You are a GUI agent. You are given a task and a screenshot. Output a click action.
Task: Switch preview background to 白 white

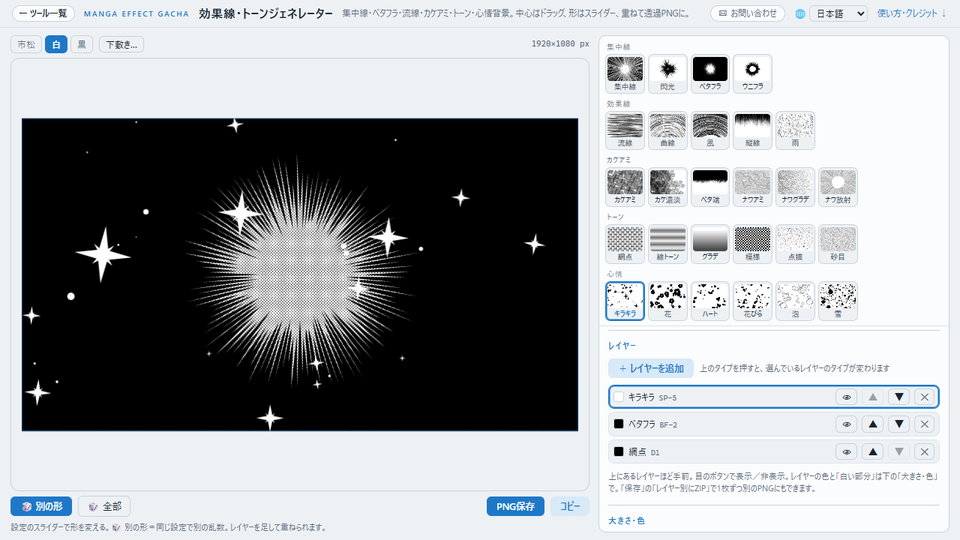point(56,44)
